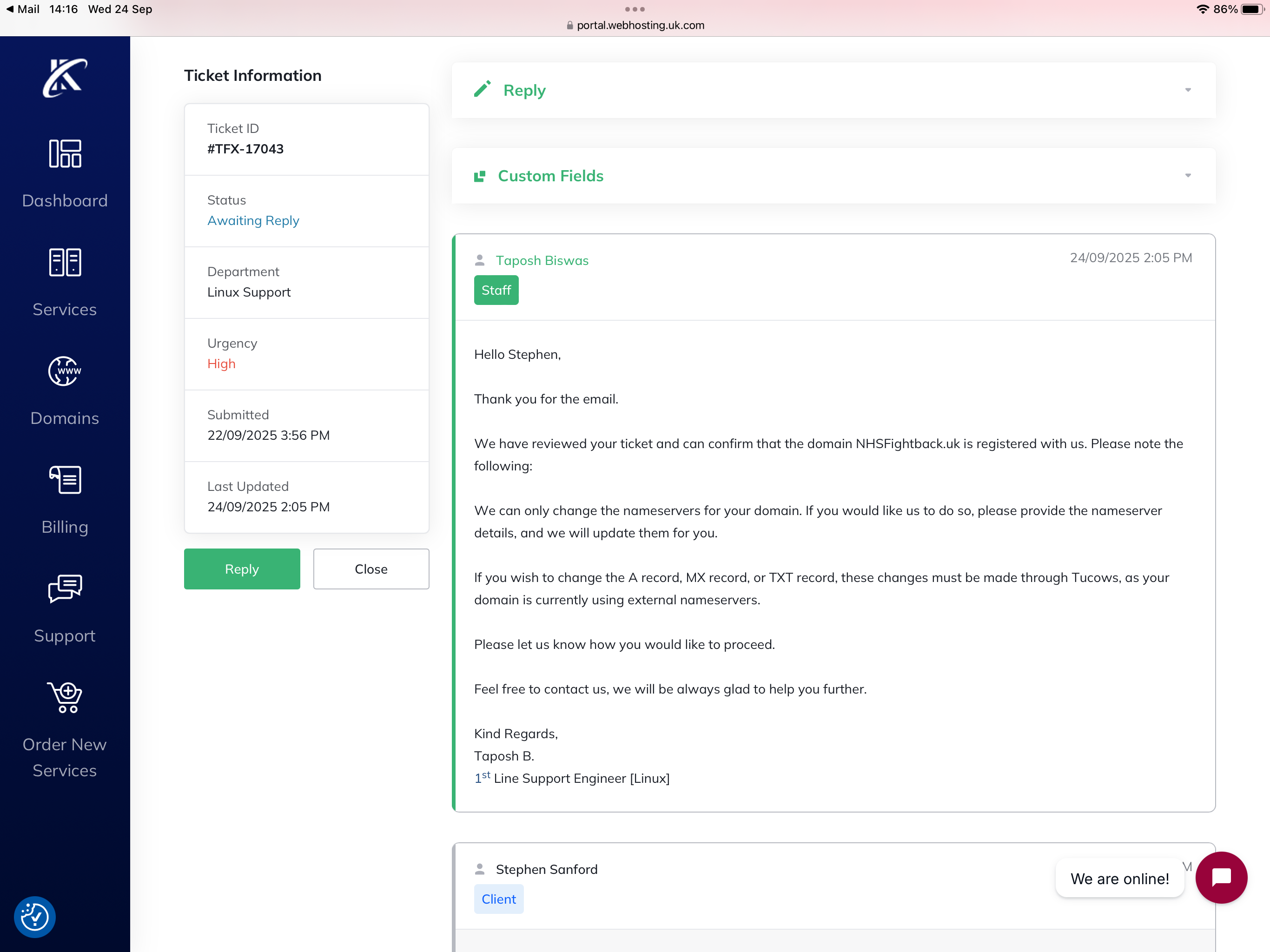Expand the Custom Fields dropdown arrow
This screenshot has height=952, width=1270.
tap(1187, 176)
